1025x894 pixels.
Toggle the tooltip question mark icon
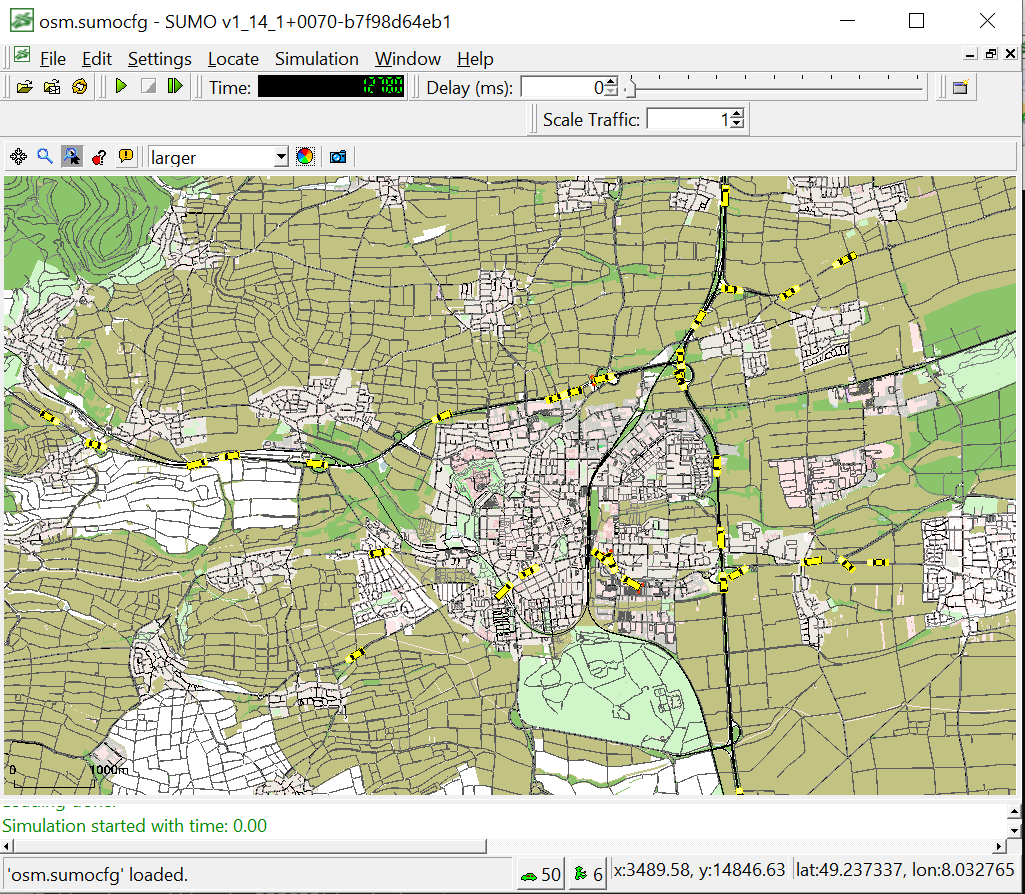(x=99, y=157)
